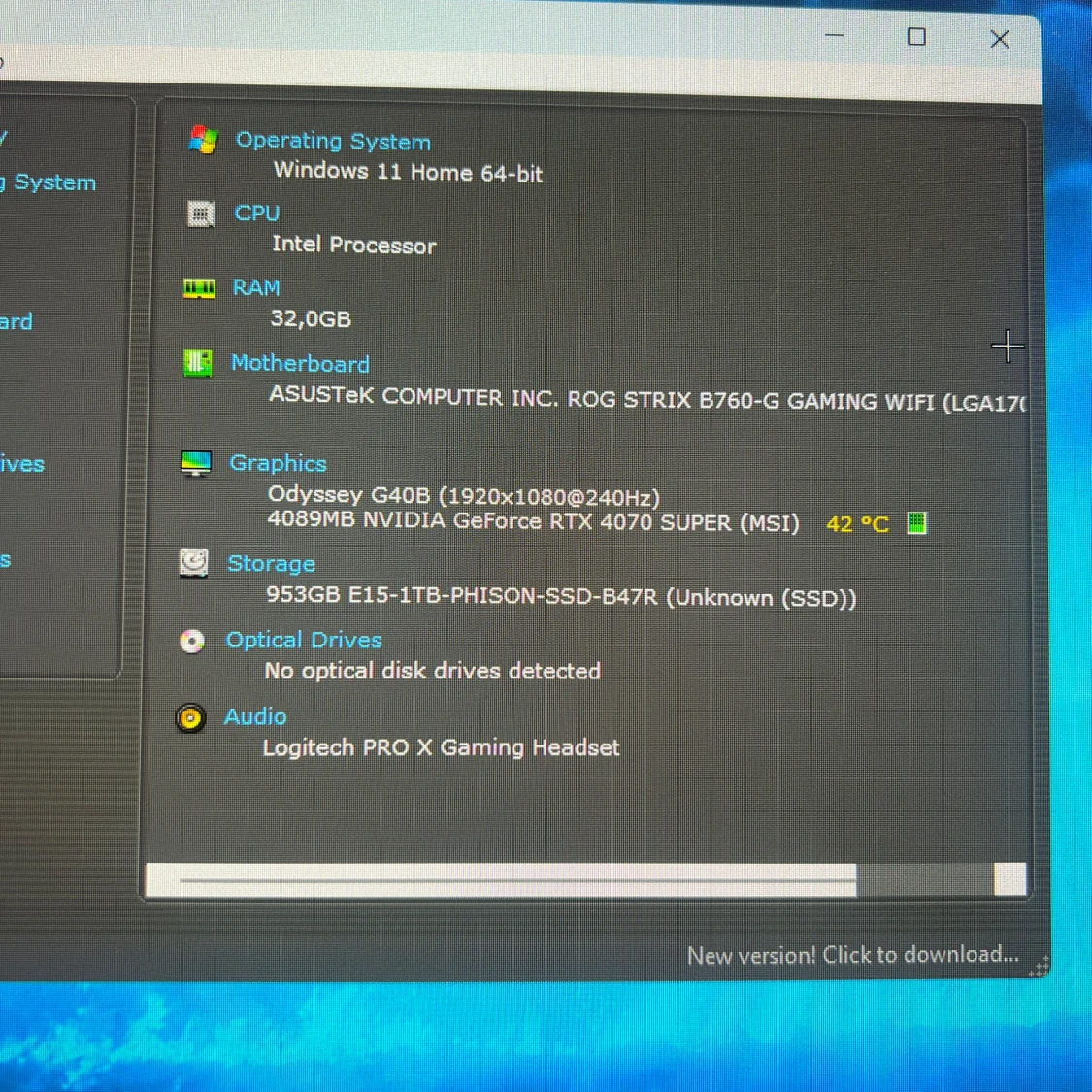Viewport: 1092px width, 1092px height.
Task: Select '32,0GB' RAM value
Action: pos(311,318)
